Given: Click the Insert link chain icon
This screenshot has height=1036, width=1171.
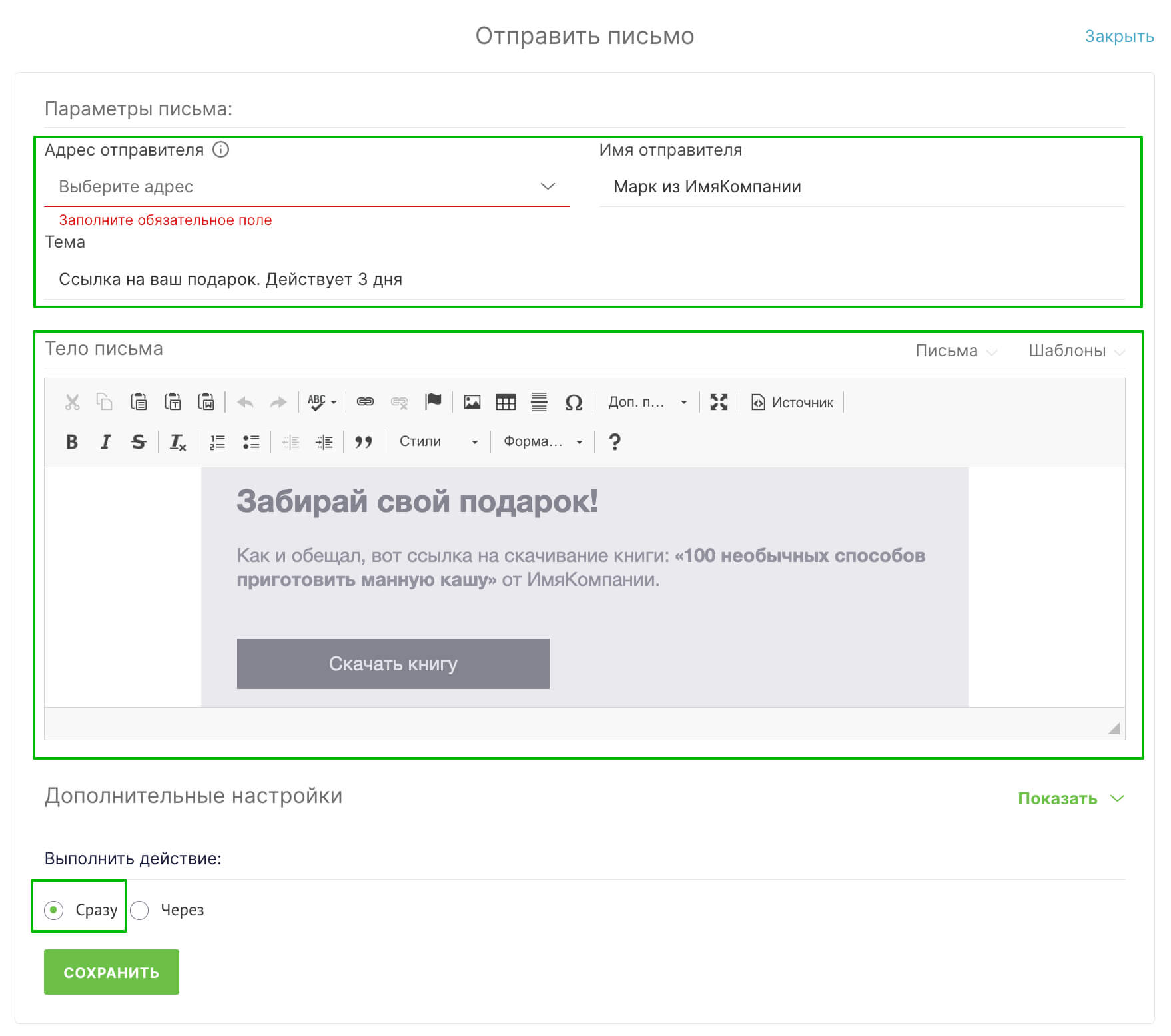Looking at the screenshot, I should pos(365,402).
